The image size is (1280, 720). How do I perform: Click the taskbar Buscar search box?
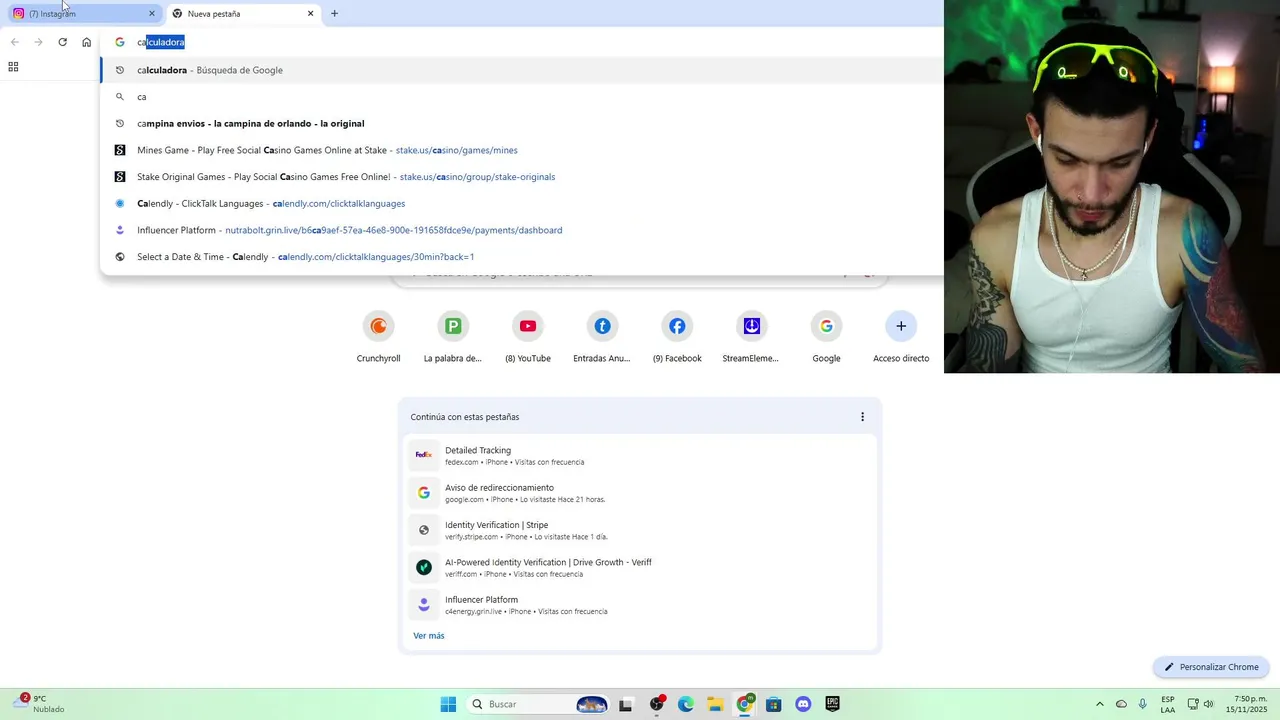click(540, 704)
